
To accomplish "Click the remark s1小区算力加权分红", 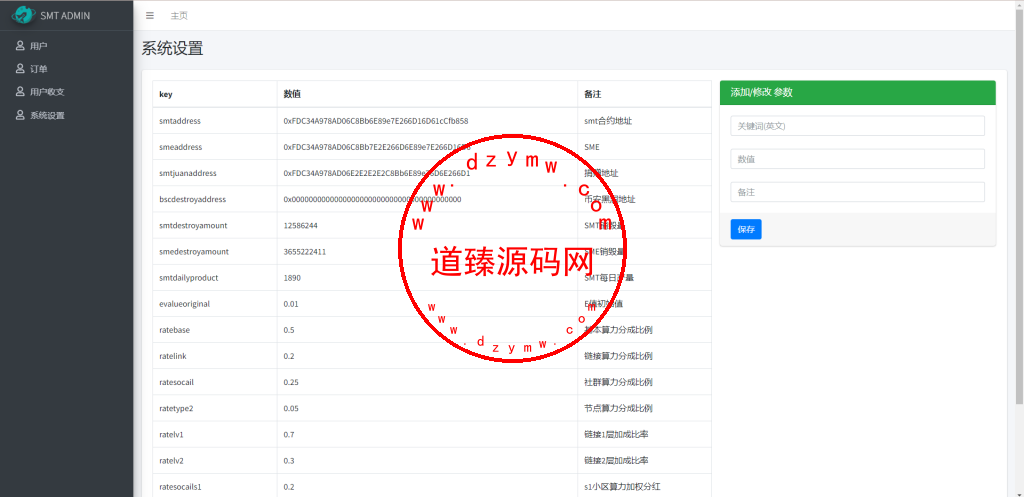I will 622,487.
